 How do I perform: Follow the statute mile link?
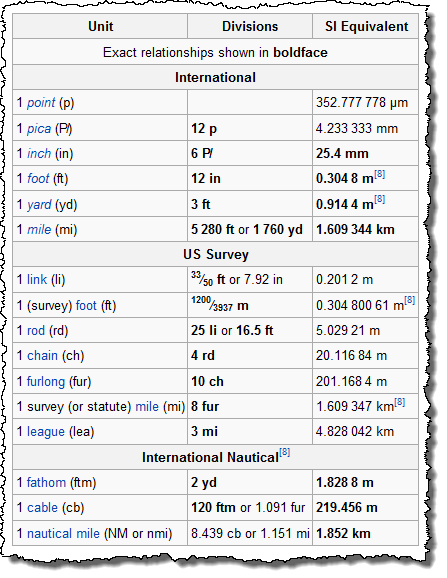147,407
